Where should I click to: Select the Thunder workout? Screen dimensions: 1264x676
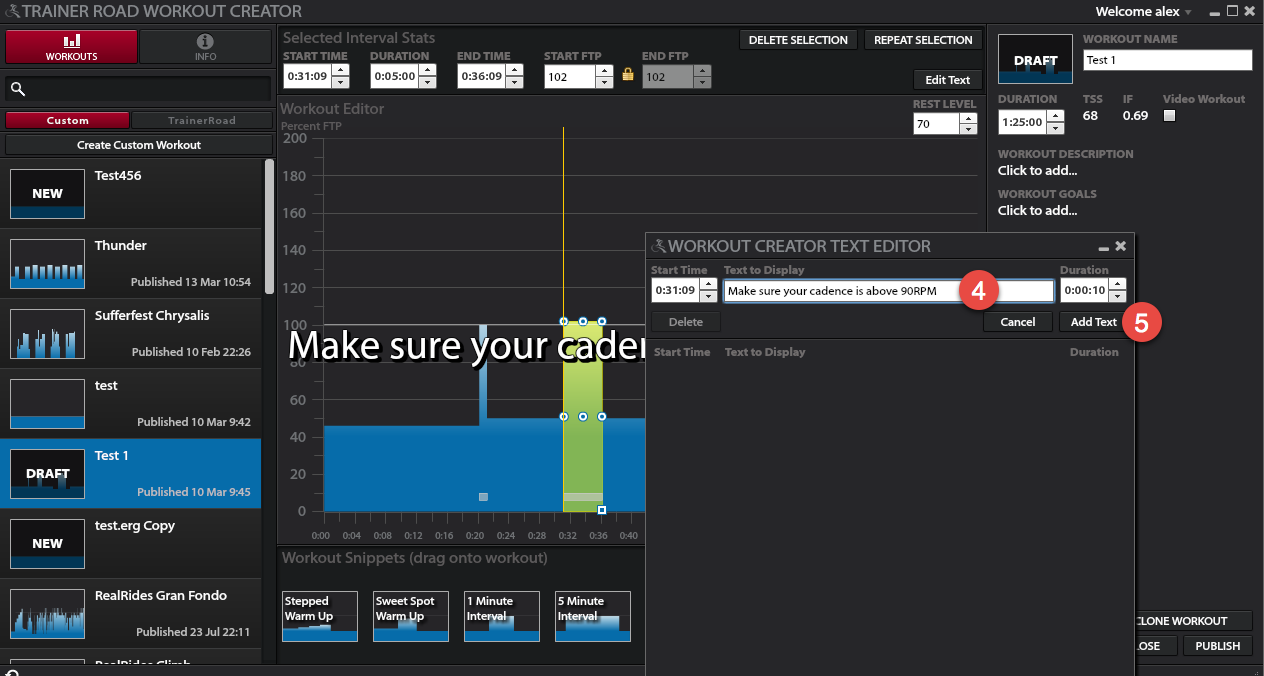coord(131,264)
